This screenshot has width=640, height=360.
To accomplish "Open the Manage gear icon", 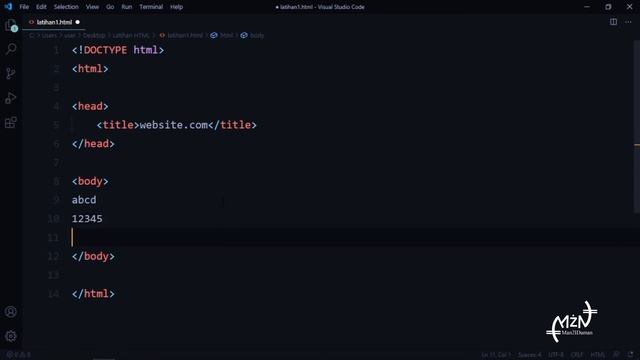I will [x=11, y=336].
